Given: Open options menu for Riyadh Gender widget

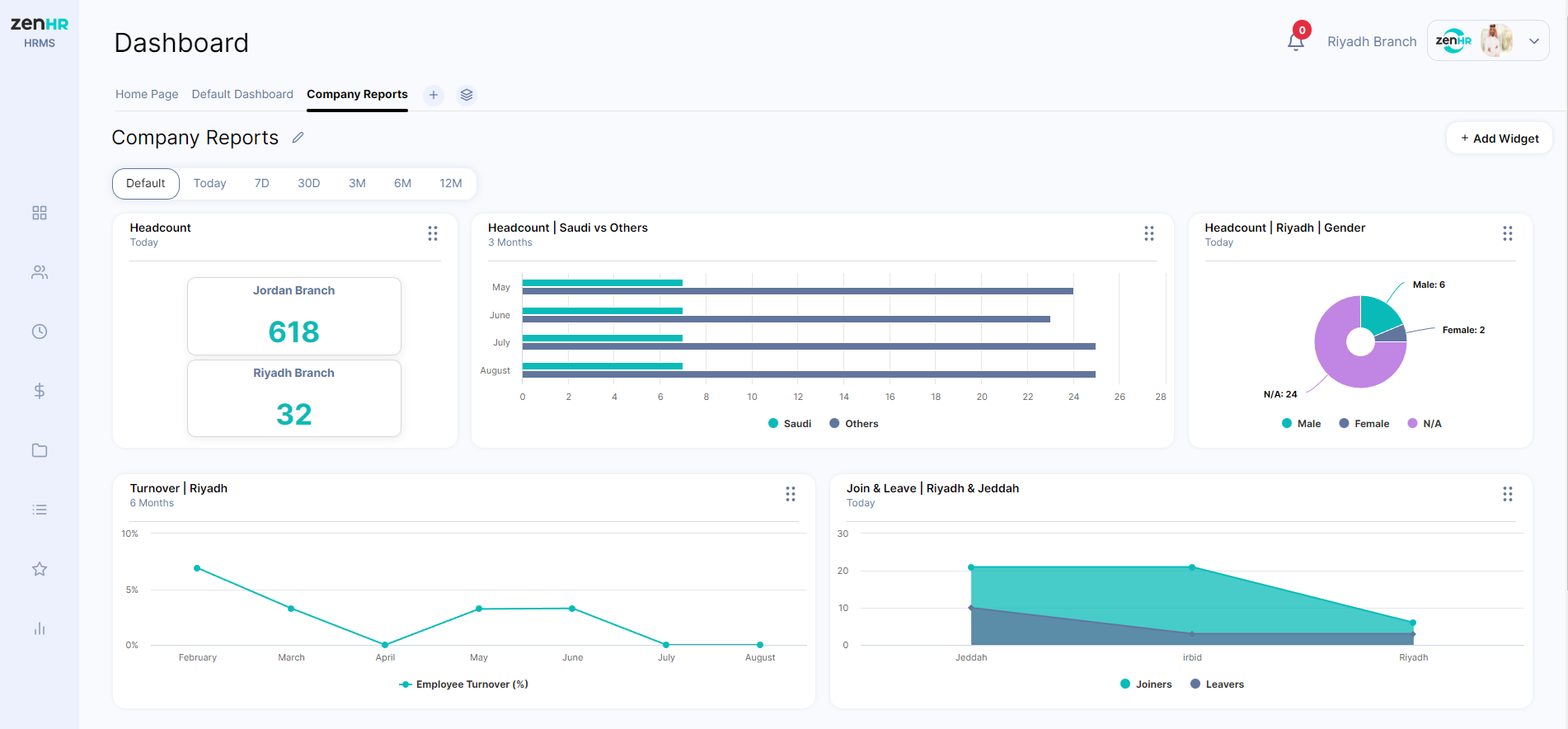Looking at the screenshot, I should (x=1508, y=233).
